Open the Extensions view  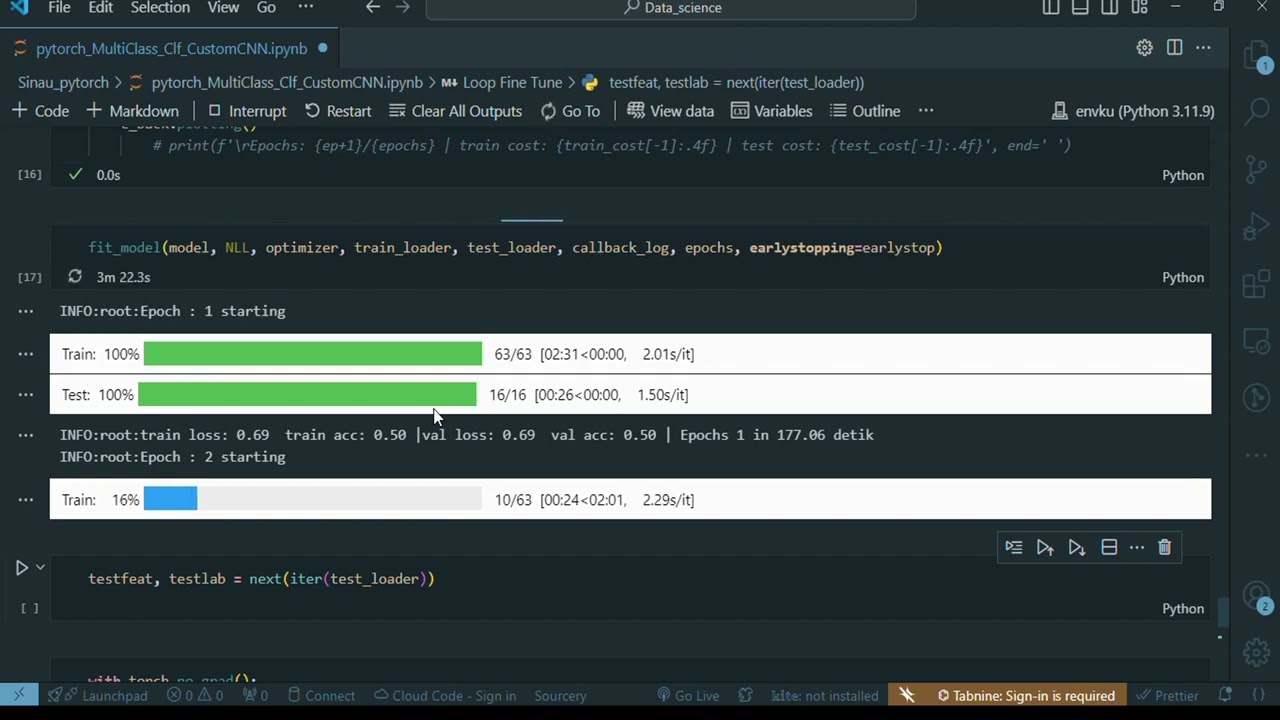coord(1256,285)
